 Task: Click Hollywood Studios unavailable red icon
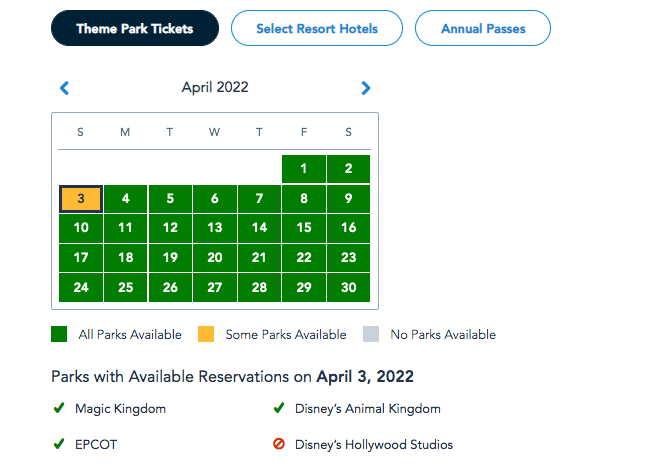click(x=279, y=444)
